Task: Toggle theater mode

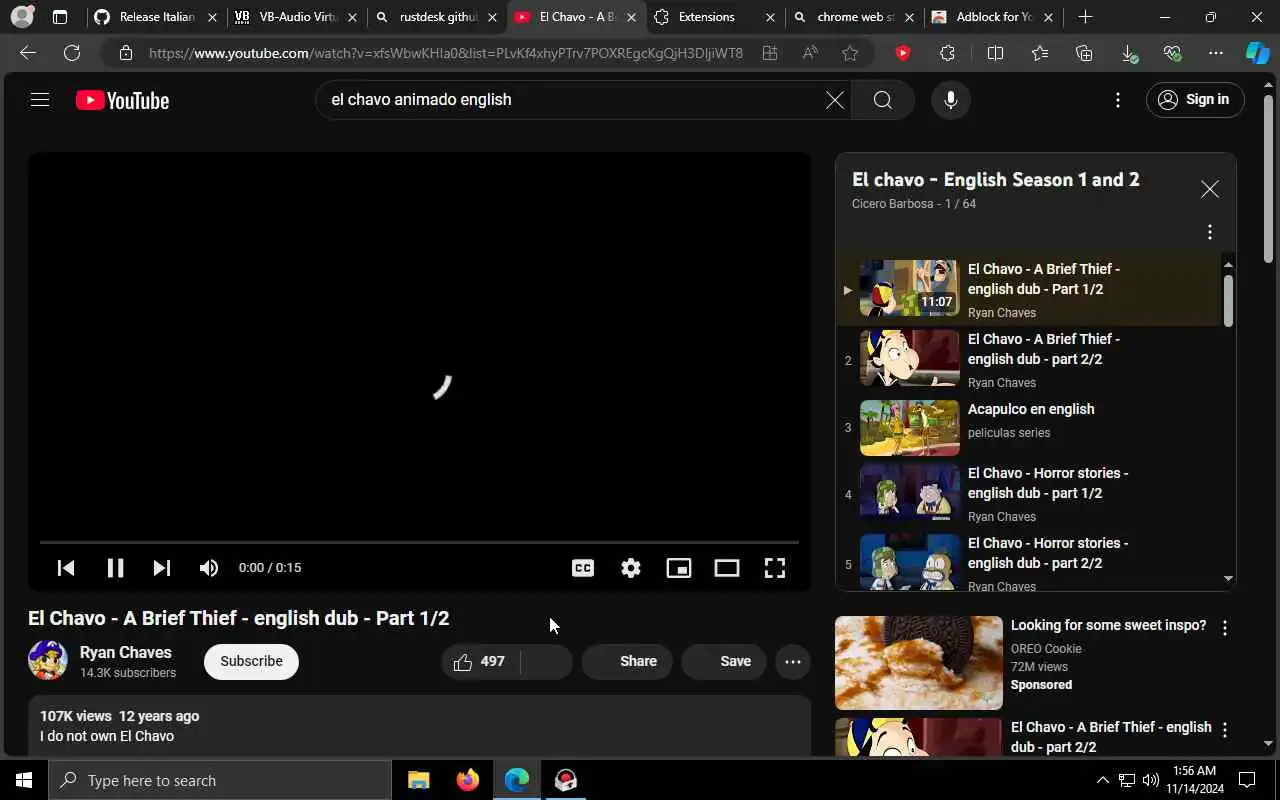Action: click(727, 568)
